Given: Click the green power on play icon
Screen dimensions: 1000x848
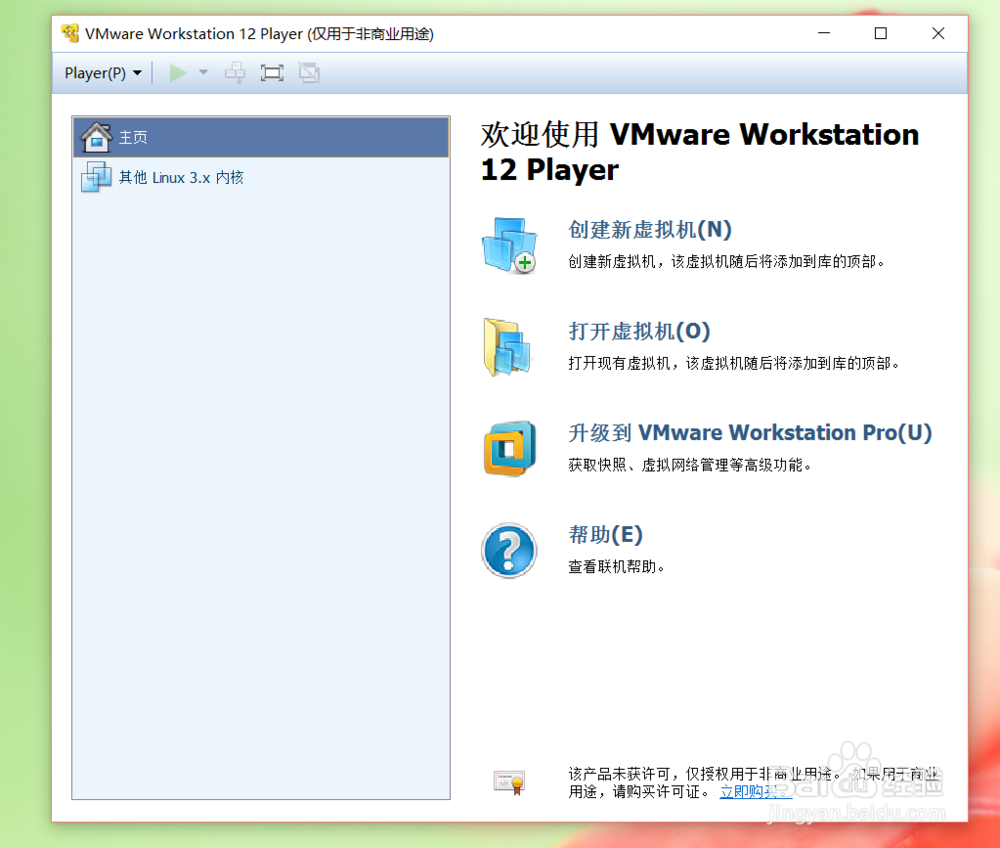Looking at the screenshot, I should click(178, 73).
